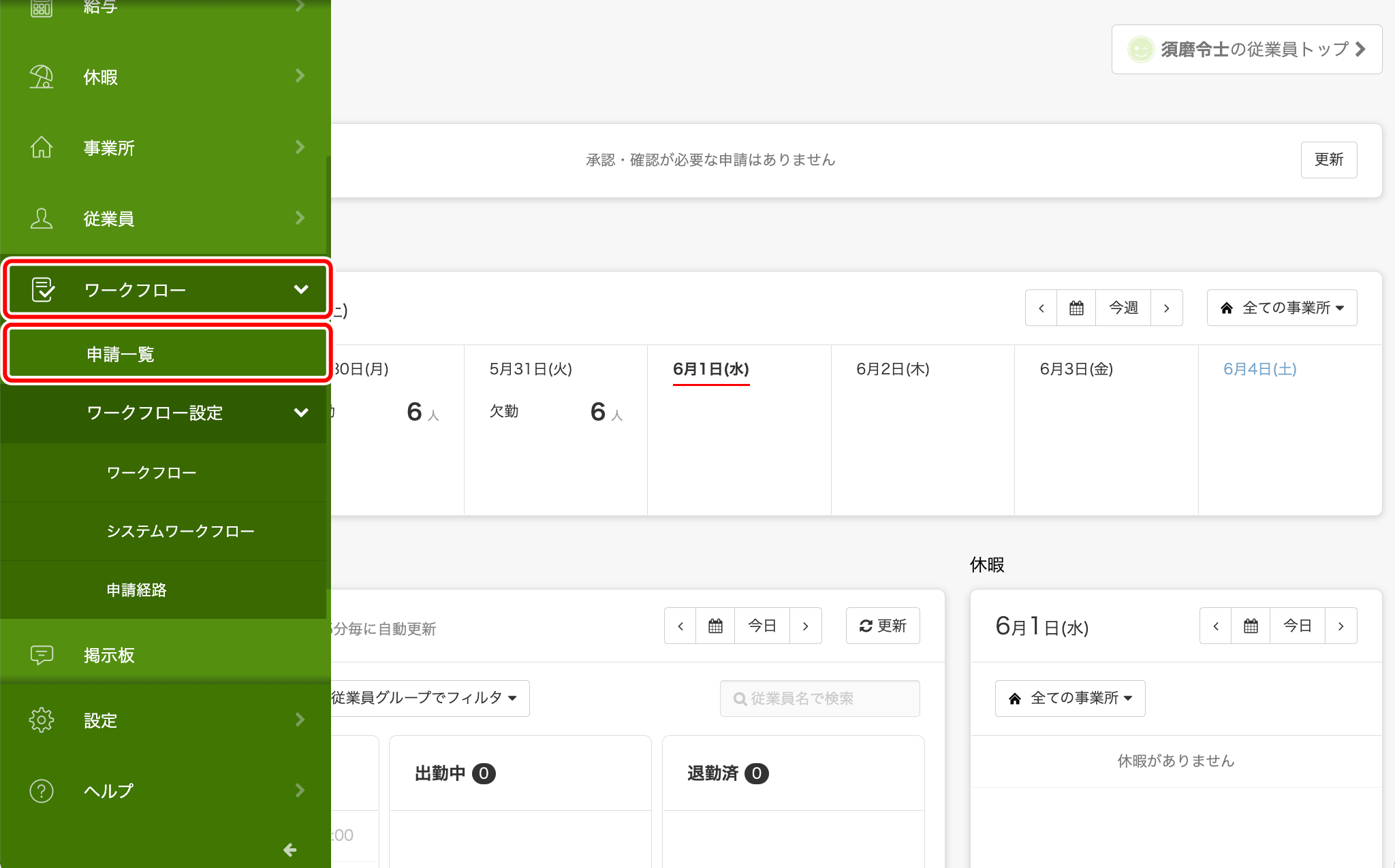Go to next week arrow

1166,308
